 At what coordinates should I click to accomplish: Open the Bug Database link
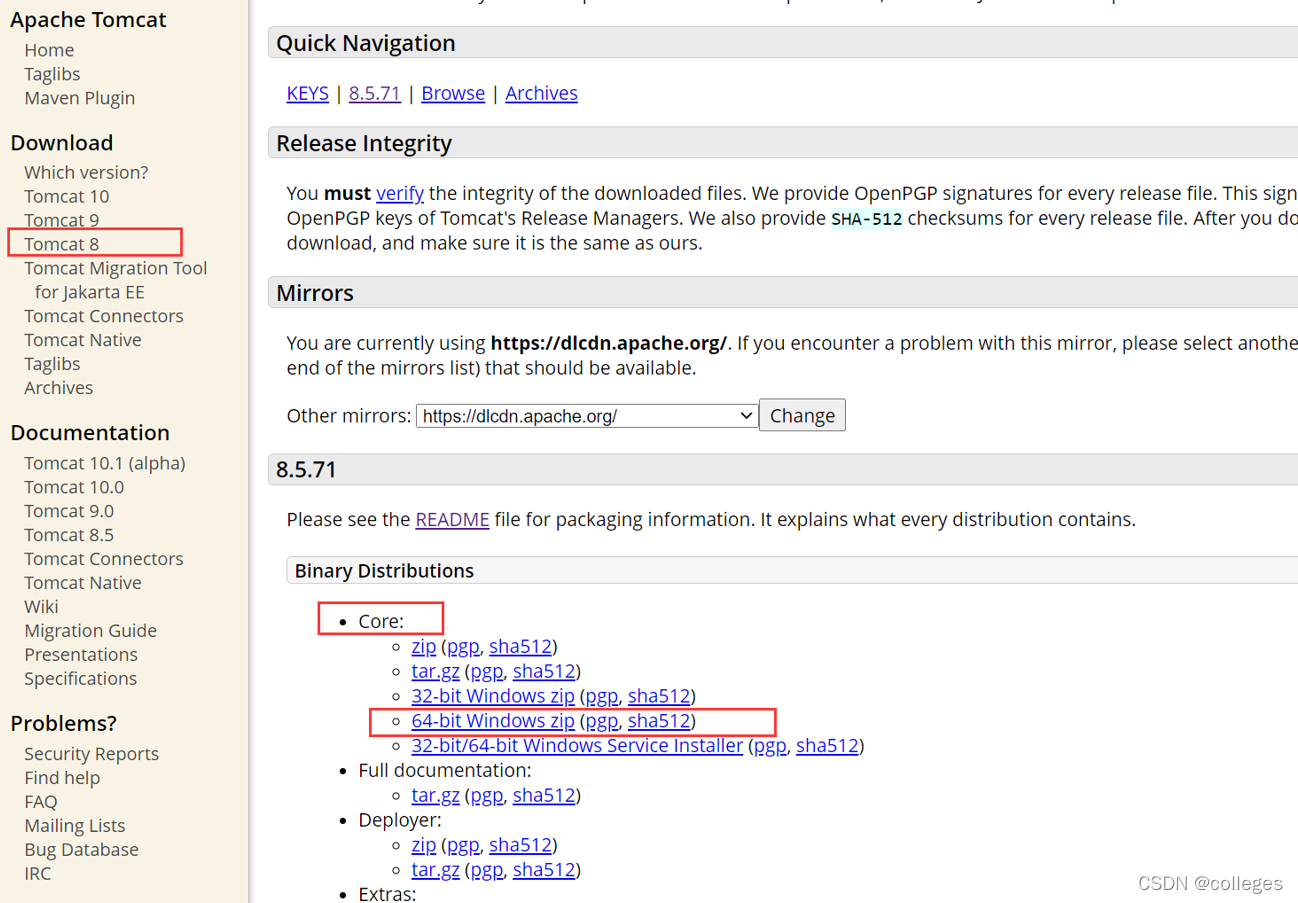tap(81, 850)
